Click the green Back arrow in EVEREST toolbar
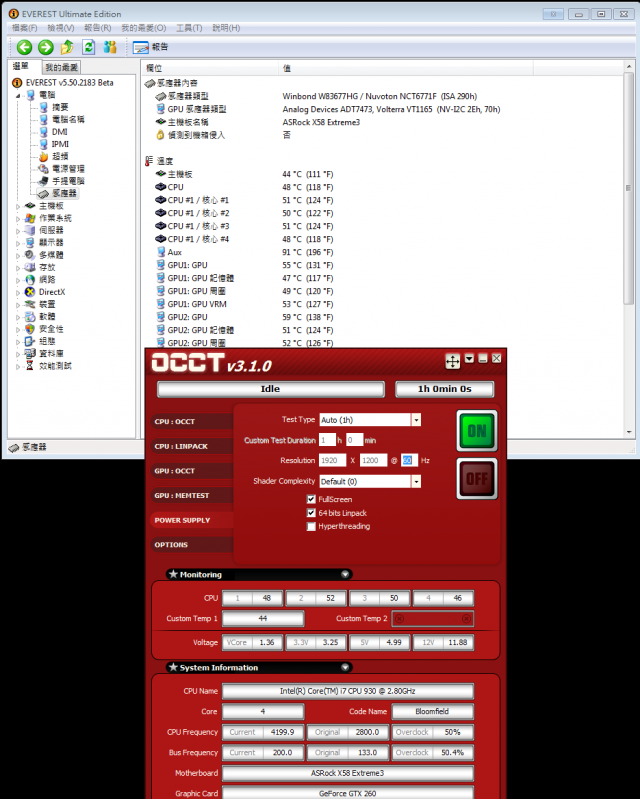The height and width of the screenshot is (800, 640). (x=24, y=47)
